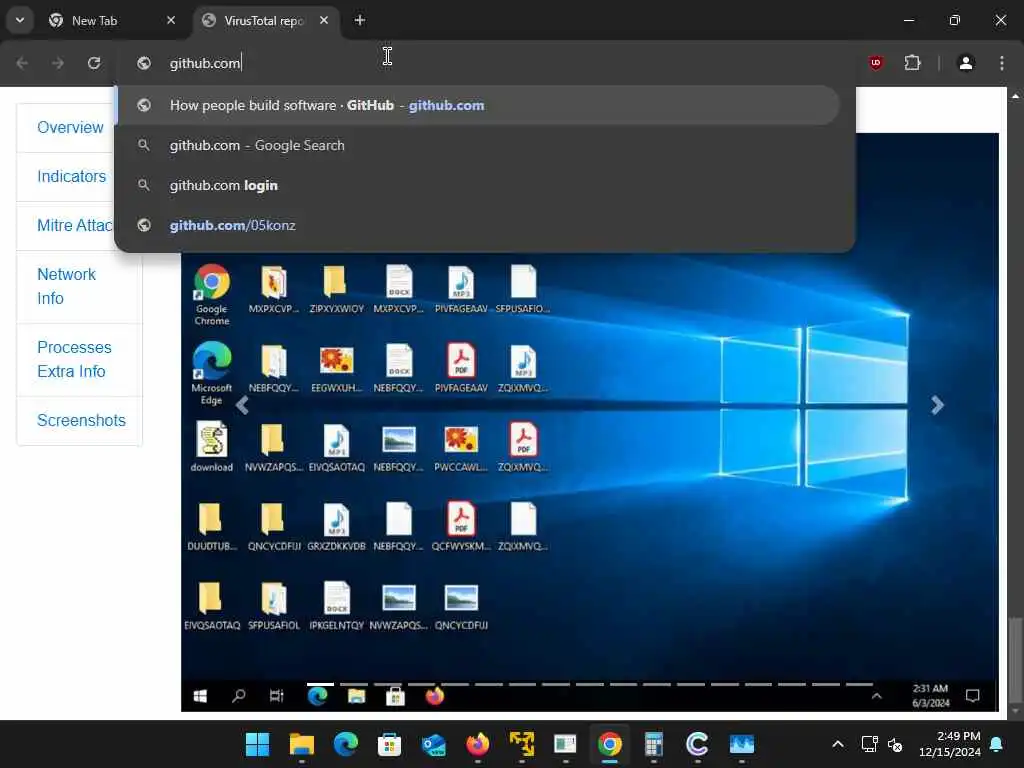Open Outlook from the taskbar
The height and width of the screenshot is (768, 1024).
(434, 744)
